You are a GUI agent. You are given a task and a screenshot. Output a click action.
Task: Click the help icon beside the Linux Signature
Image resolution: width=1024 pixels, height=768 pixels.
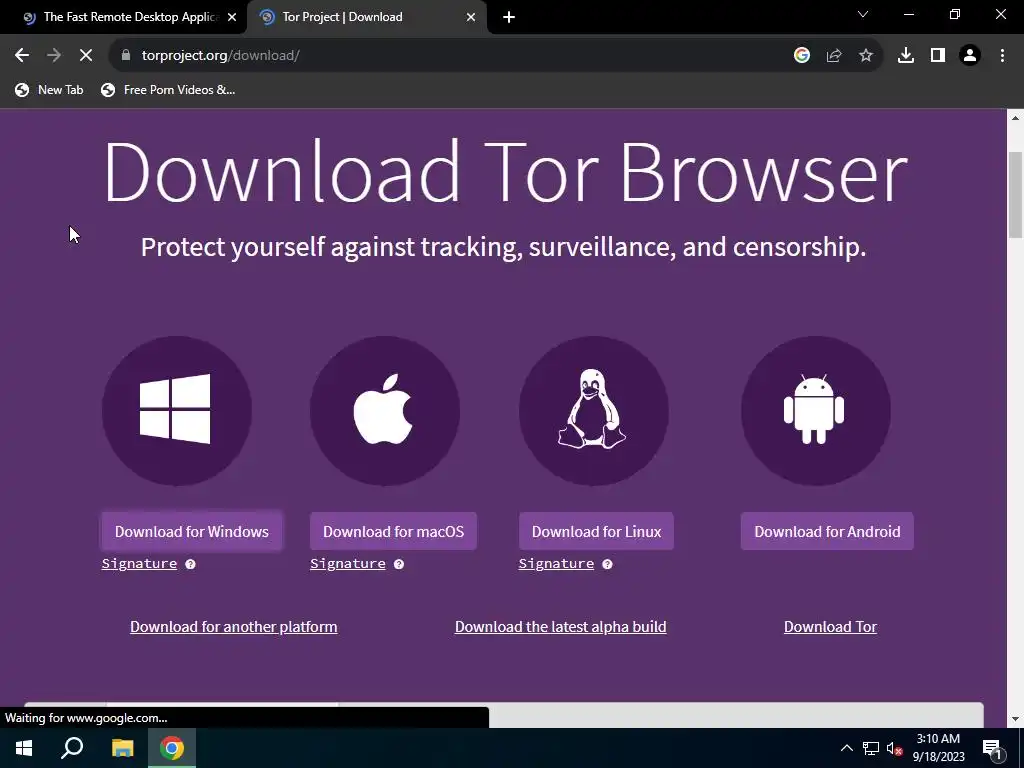pos(607,564)
